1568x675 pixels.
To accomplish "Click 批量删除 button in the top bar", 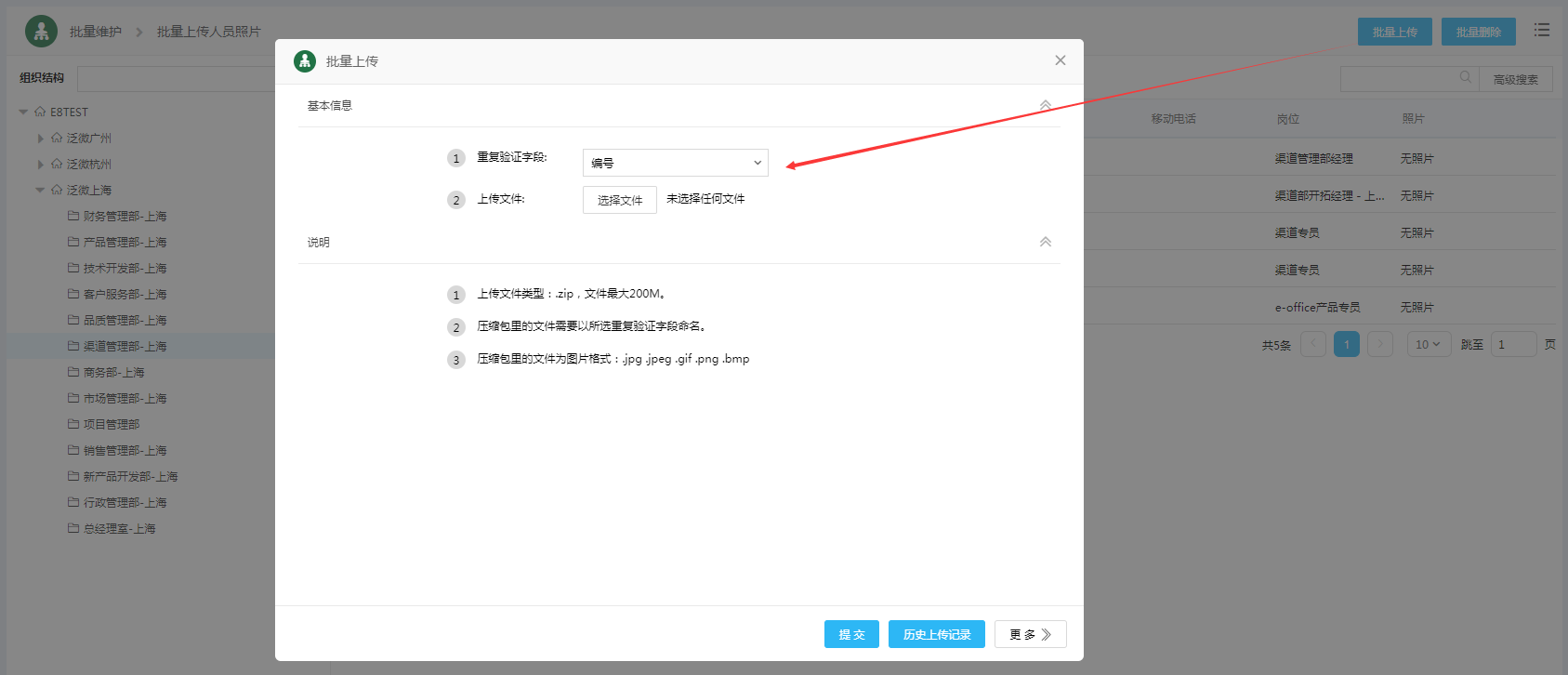I will coord(1478,32).
